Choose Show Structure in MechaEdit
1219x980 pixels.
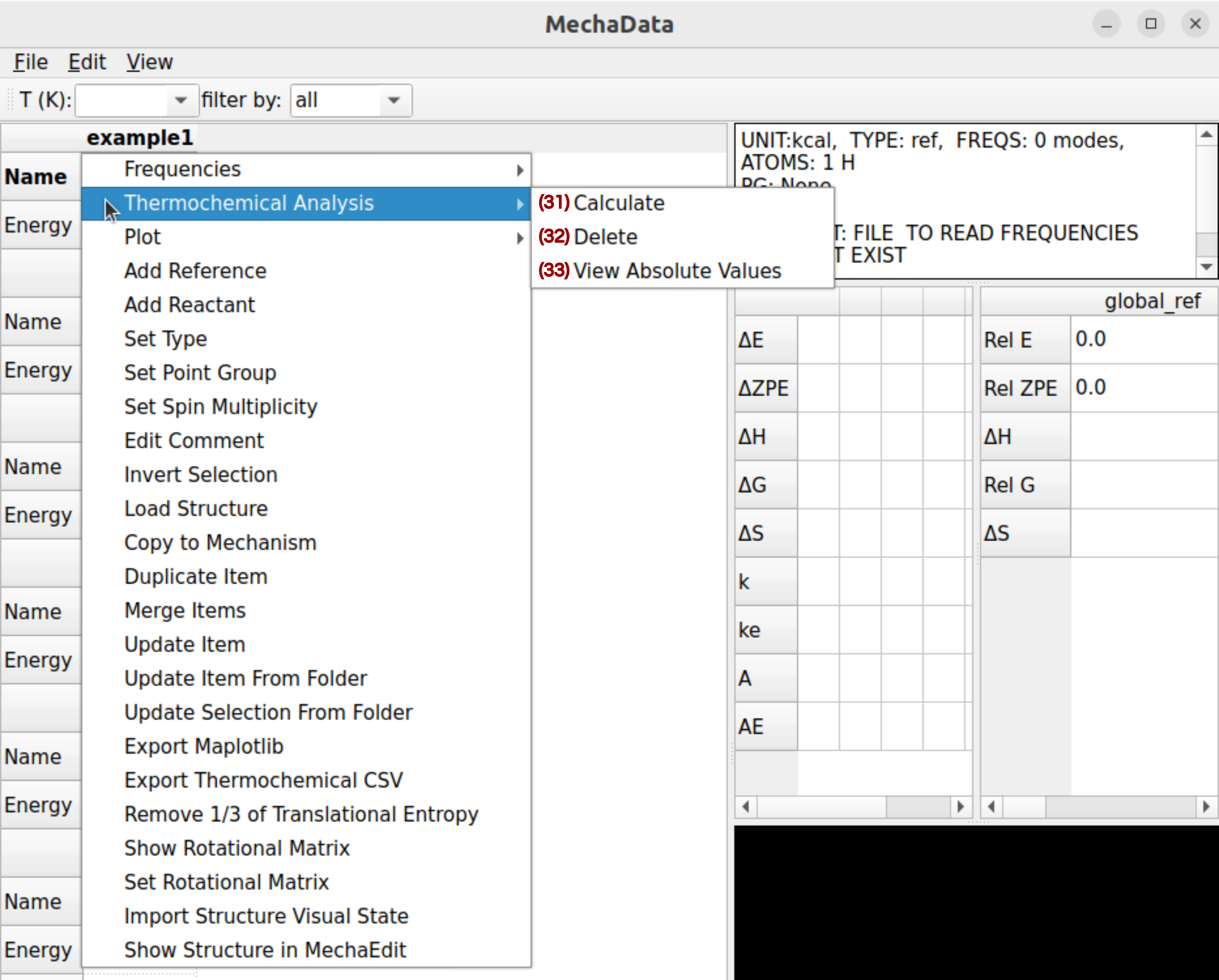306,950
